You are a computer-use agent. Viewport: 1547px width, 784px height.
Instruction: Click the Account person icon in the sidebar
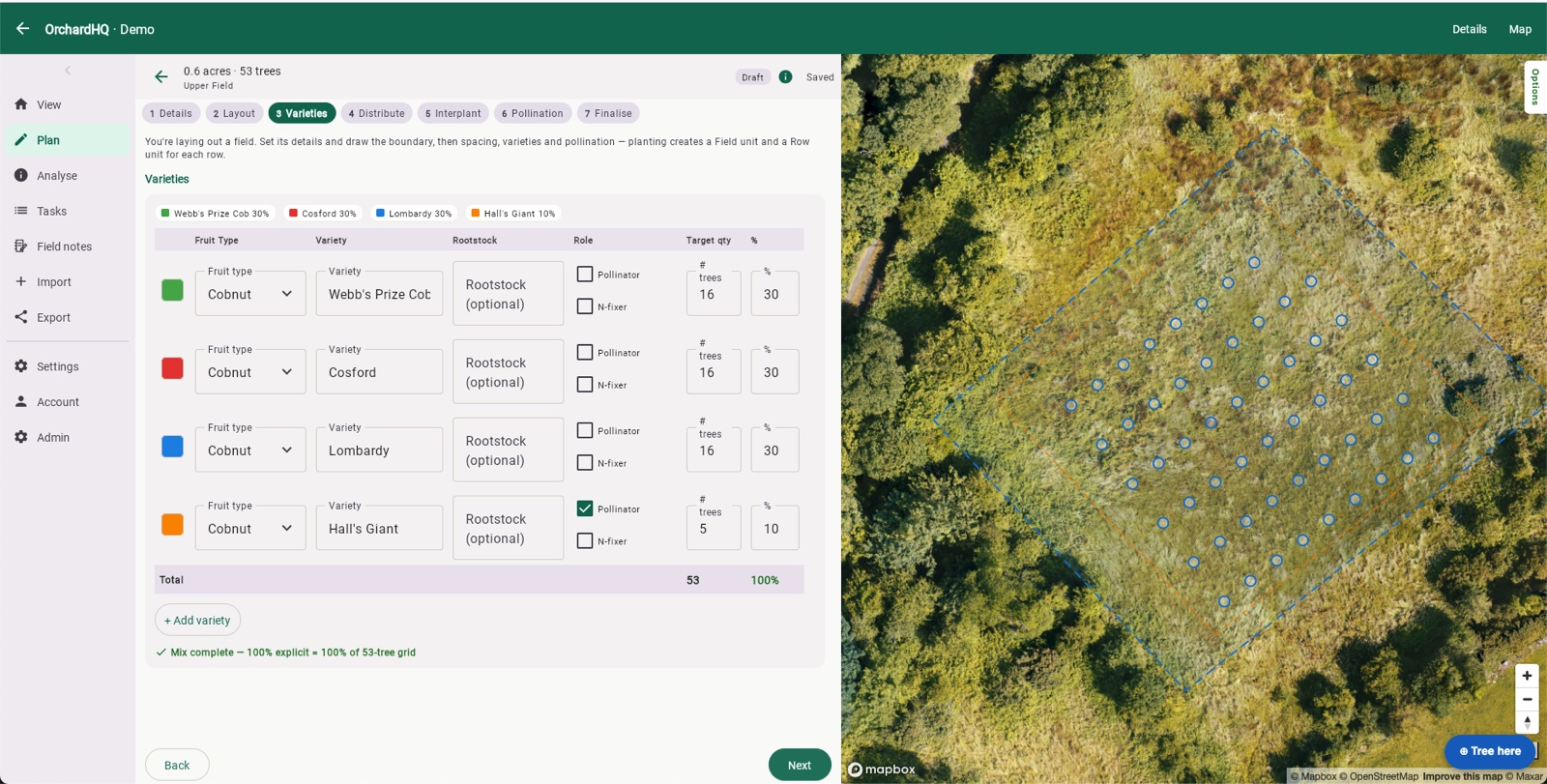[21, 401]
